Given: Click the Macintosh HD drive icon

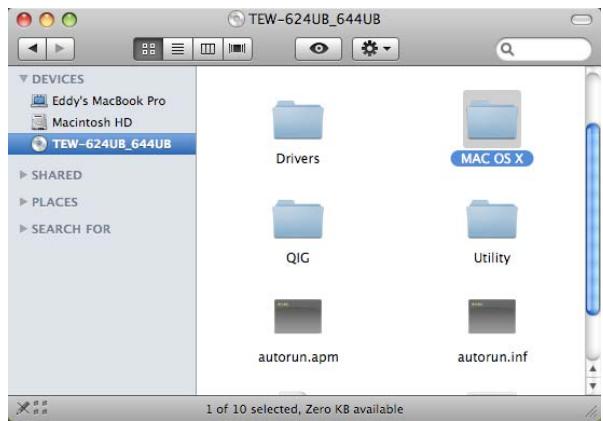Looking at the screenshot, I should (39, 122).
